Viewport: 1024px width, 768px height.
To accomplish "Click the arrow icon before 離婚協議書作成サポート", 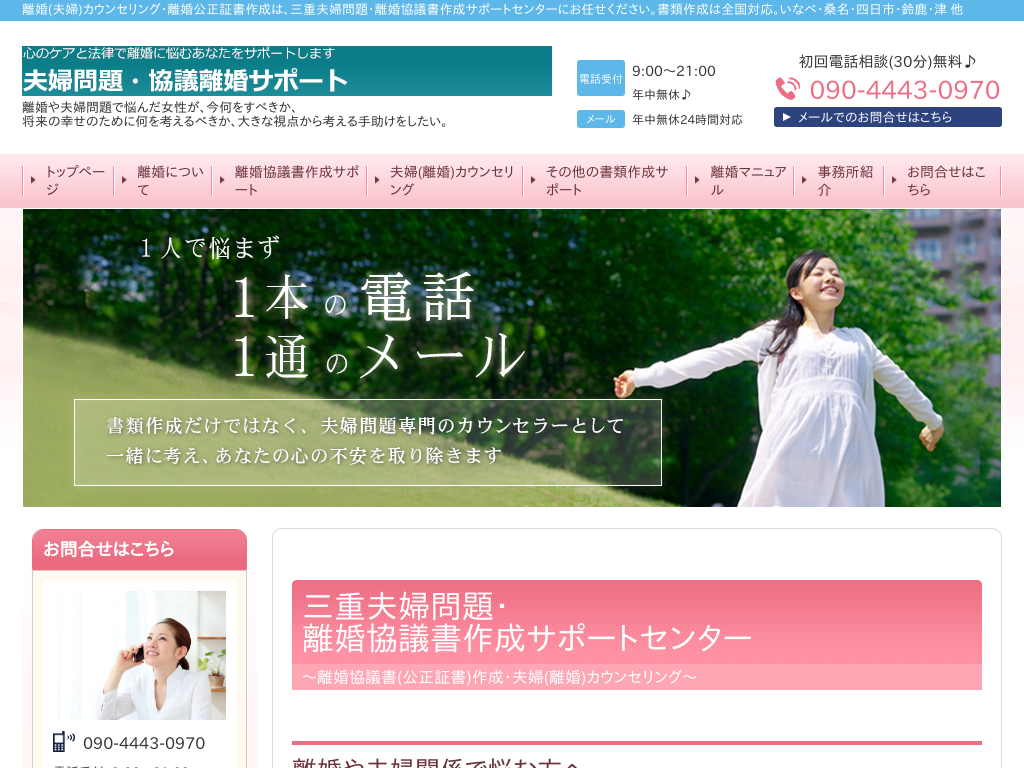I will click(222, 180).
